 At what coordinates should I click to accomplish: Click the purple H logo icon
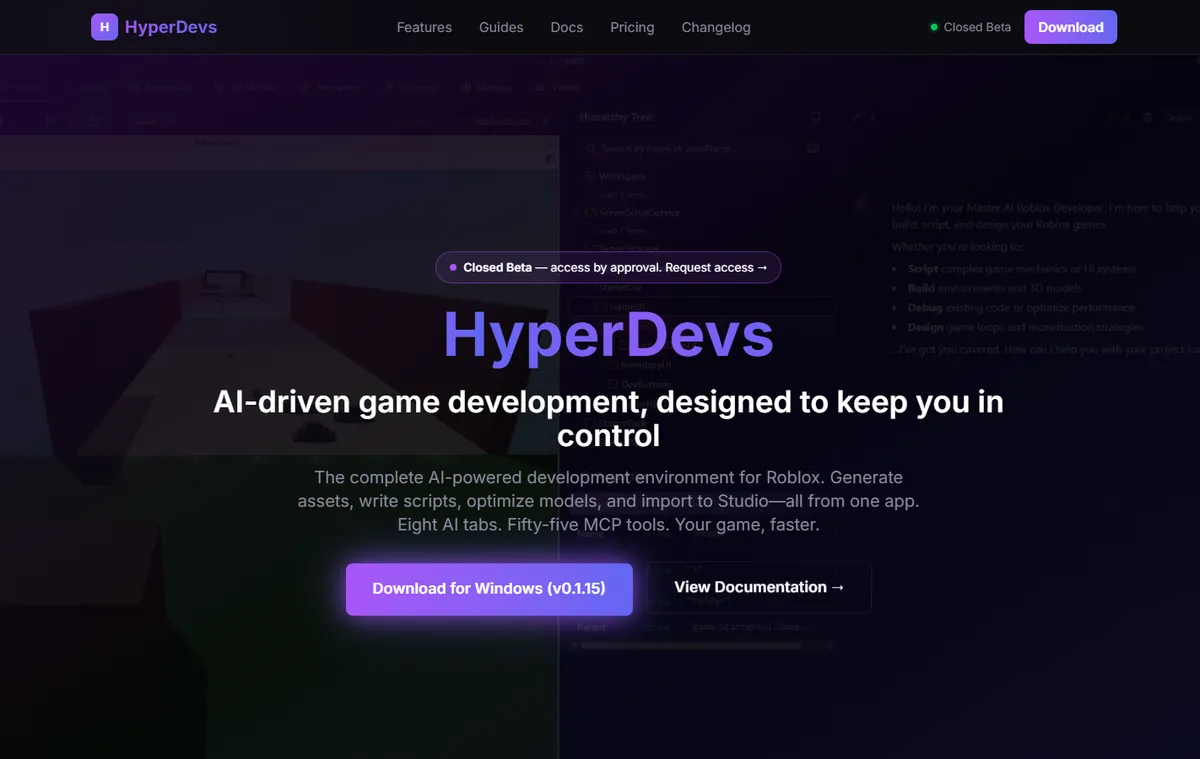104,27
